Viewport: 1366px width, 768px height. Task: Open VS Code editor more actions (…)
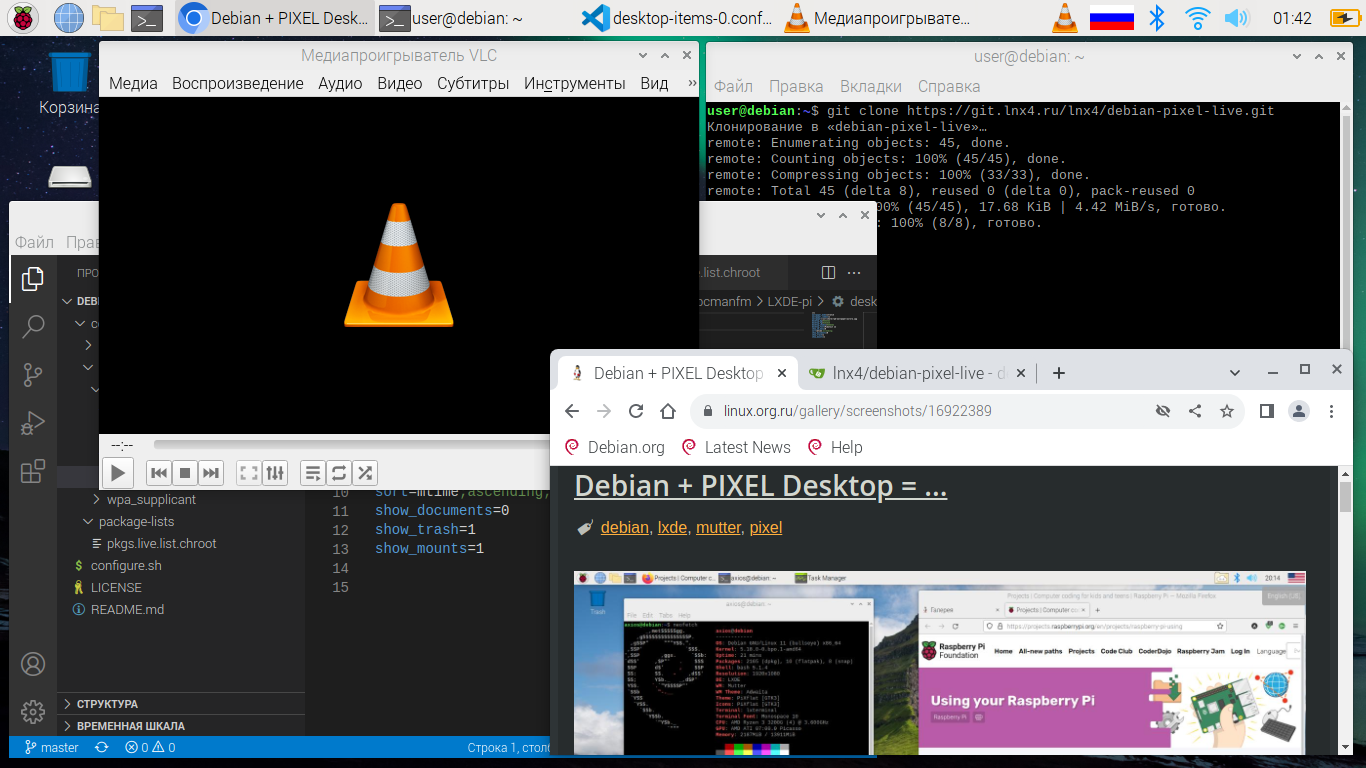point(854,272)
